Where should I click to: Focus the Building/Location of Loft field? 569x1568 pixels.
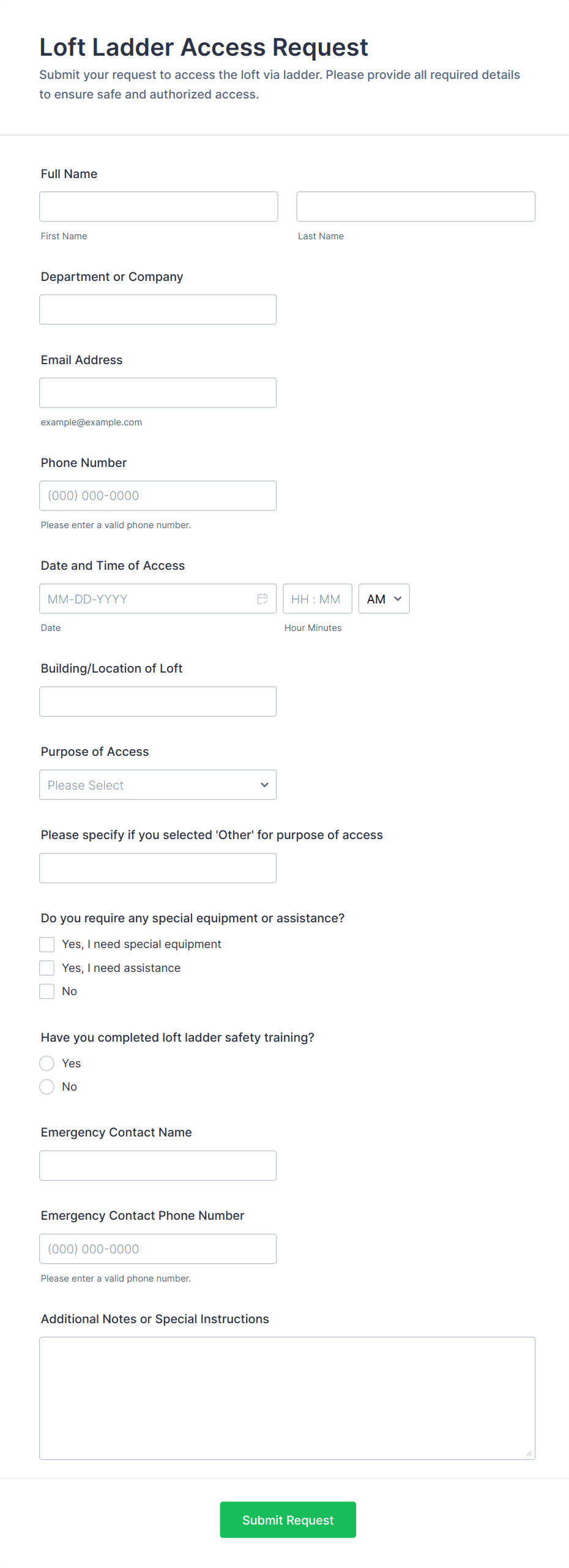click(x=158, y=701)
